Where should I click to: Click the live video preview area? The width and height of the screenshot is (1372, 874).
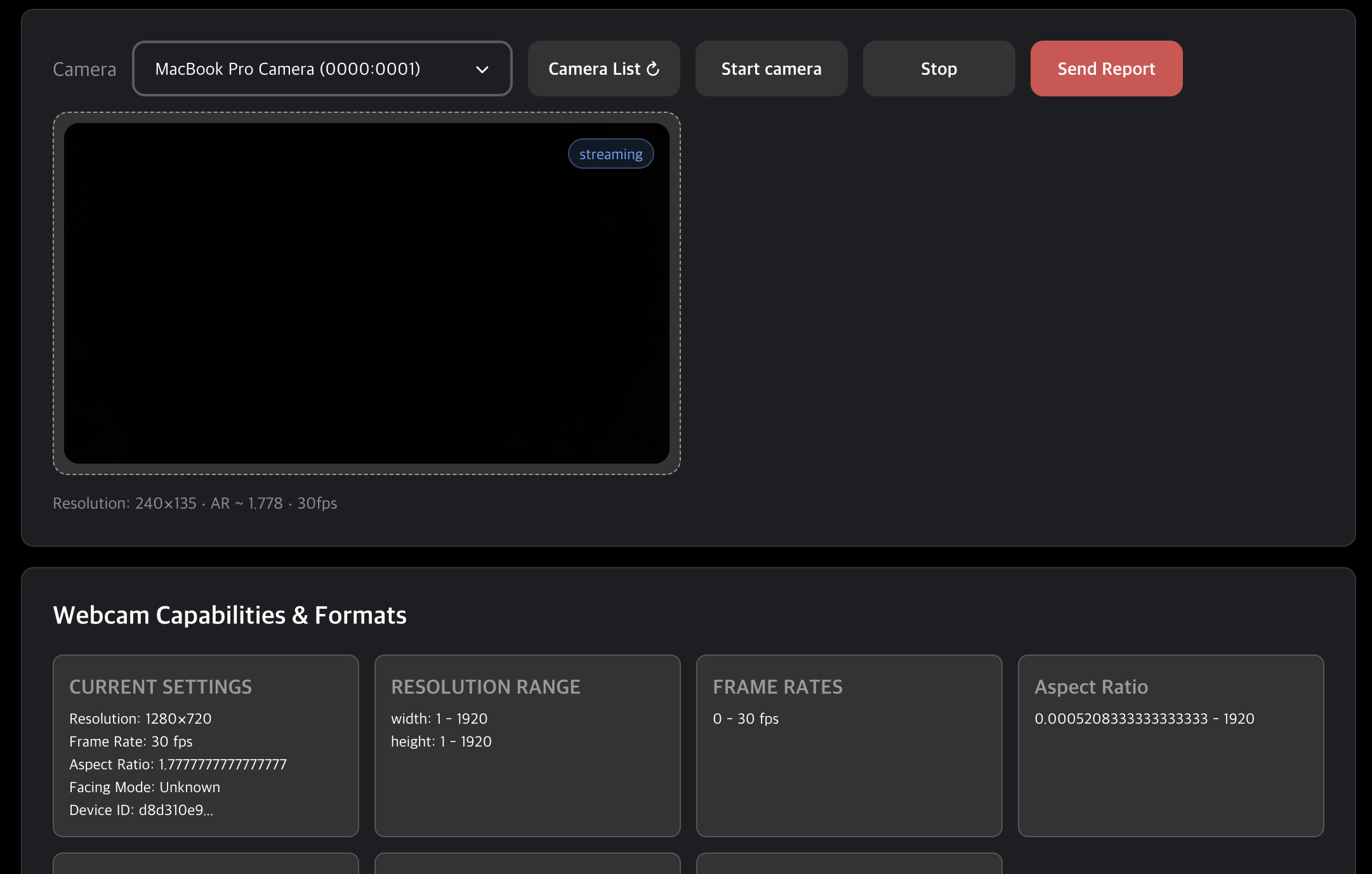(x=366, y=293)
